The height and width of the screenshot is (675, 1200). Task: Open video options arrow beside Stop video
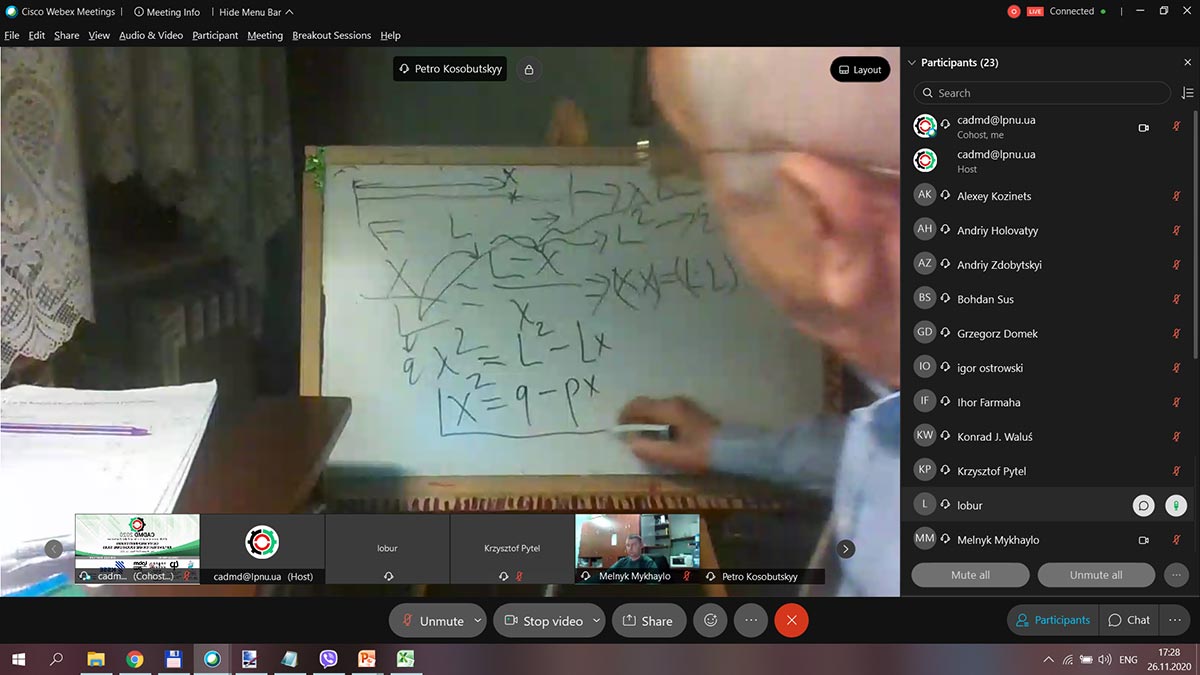point(596,620)
